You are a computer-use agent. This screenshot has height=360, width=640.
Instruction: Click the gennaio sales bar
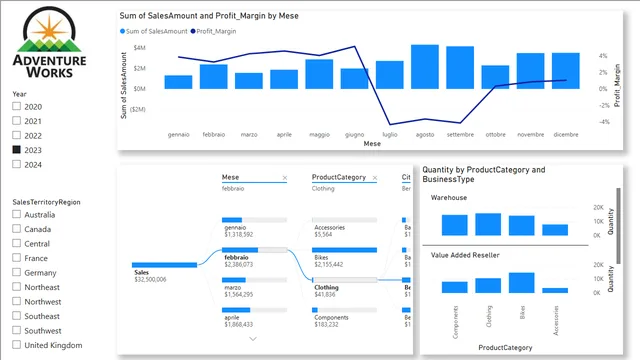(x=178, y=82)
